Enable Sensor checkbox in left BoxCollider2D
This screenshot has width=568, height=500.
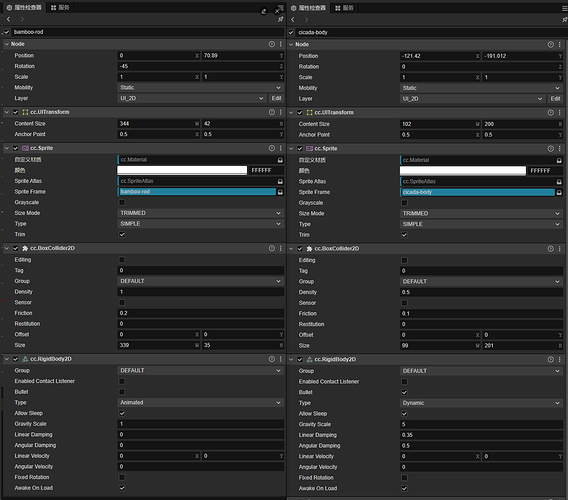(x=122, y=302)
